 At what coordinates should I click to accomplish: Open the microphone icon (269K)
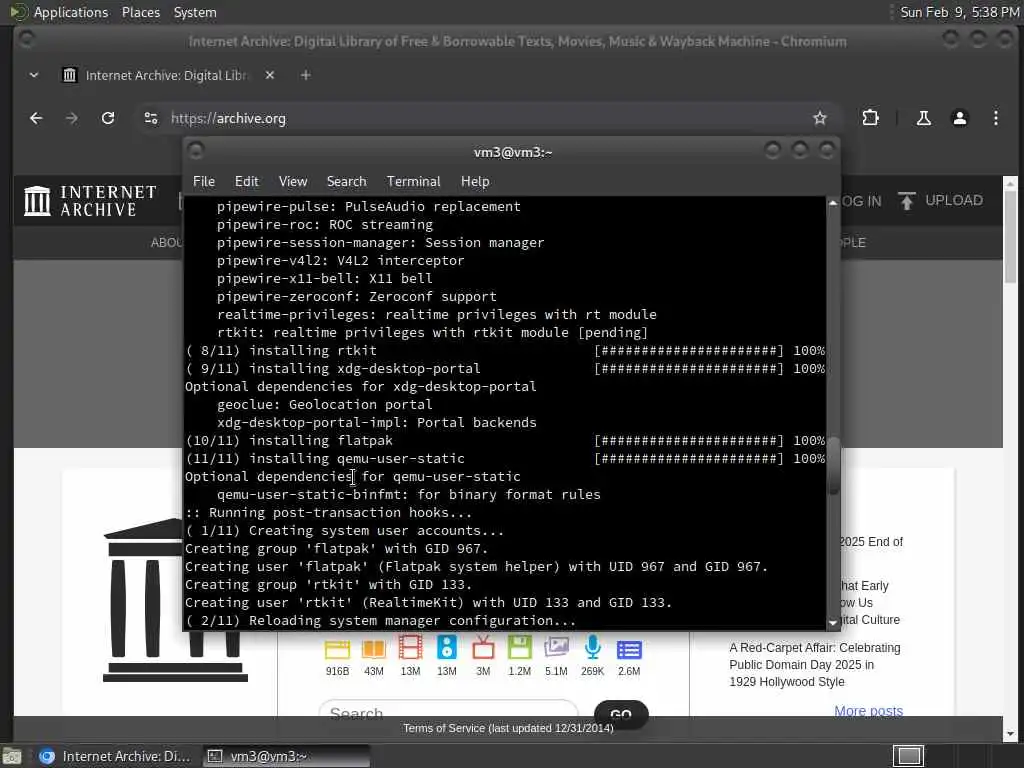592,647
